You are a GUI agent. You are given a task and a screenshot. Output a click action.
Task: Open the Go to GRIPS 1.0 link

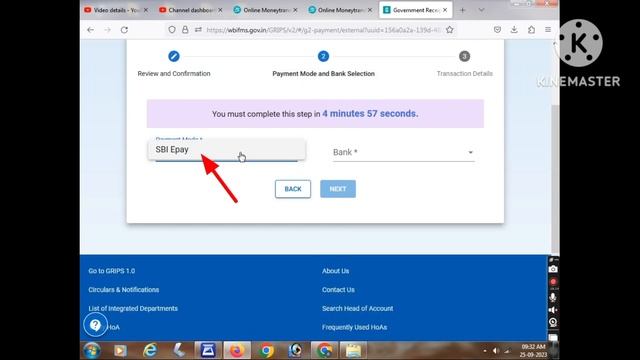(111, 271)
